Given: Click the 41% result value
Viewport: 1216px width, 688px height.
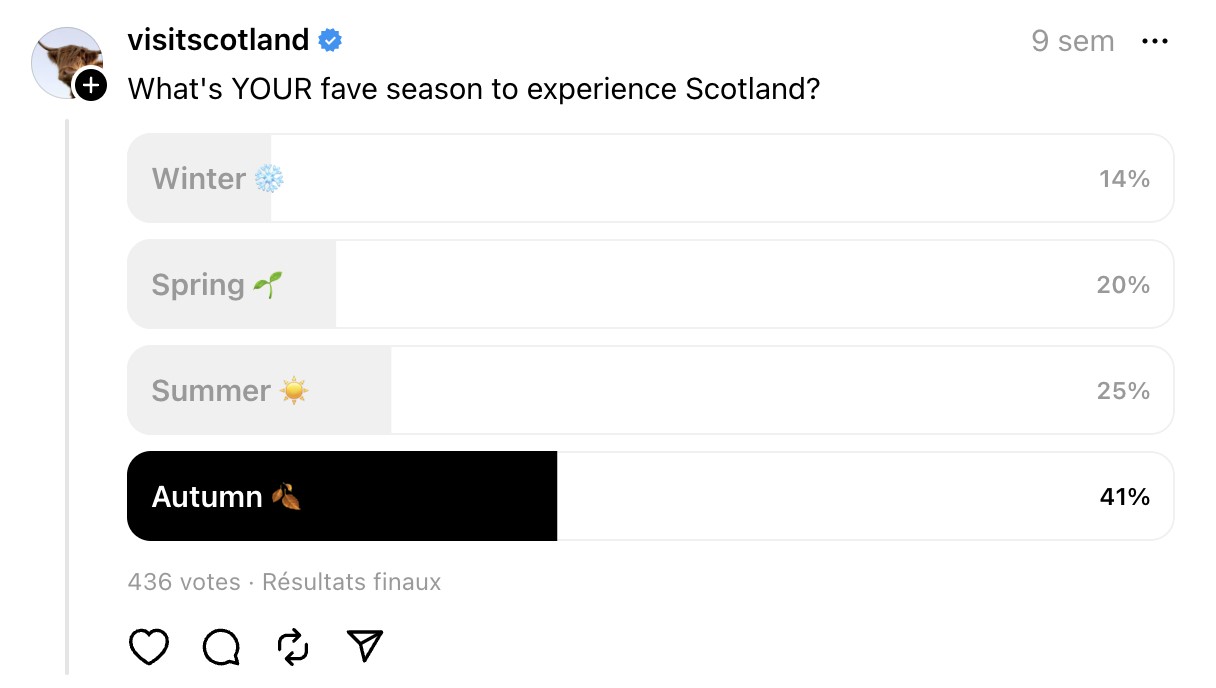Looking at the screenshot, I should pos(1124,497).
